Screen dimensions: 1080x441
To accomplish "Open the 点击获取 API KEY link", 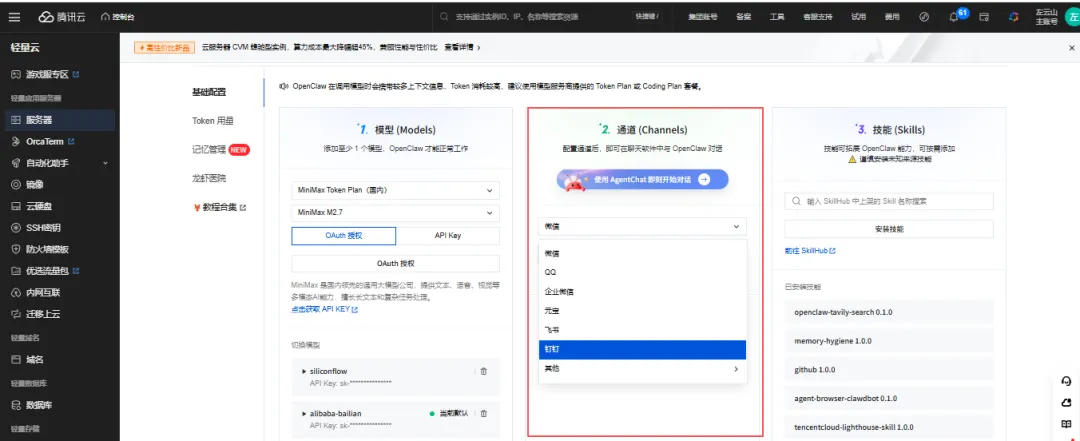I will 324,310.
